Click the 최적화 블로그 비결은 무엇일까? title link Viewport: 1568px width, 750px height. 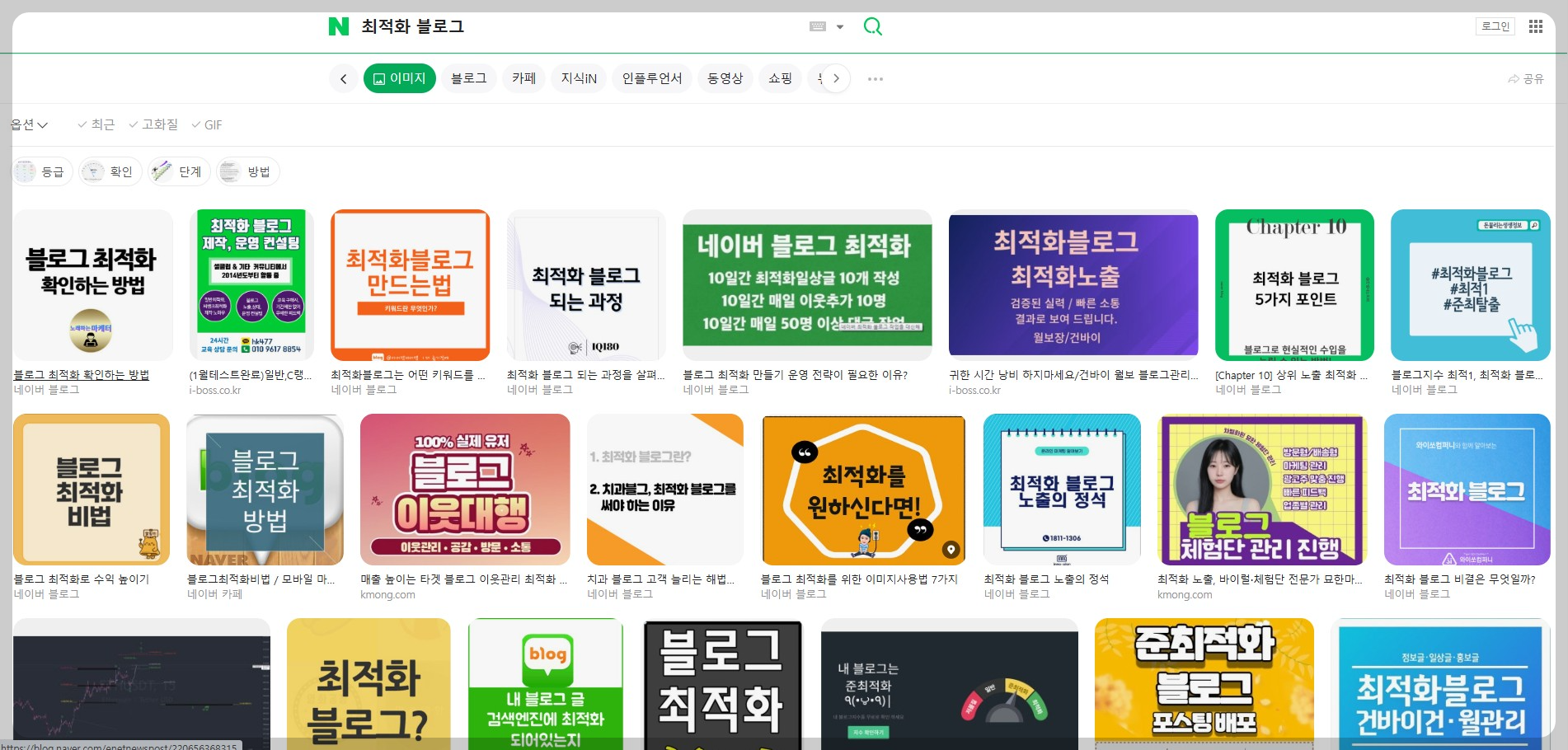pyautogui.click(x=1460, y=579)
